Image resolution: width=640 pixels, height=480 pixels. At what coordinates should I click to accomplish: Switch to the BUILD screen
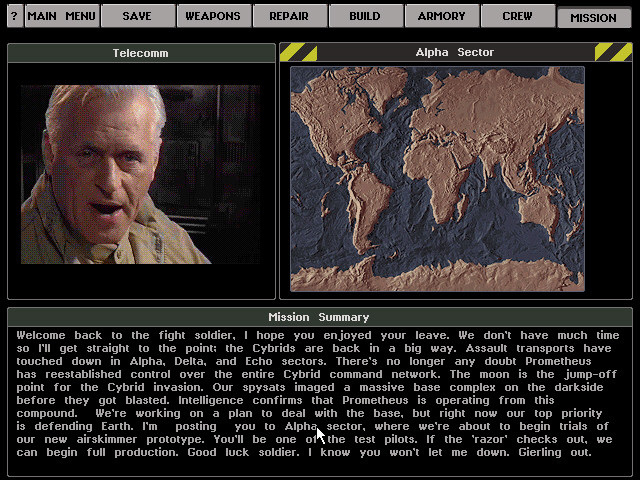click(365, 16)
